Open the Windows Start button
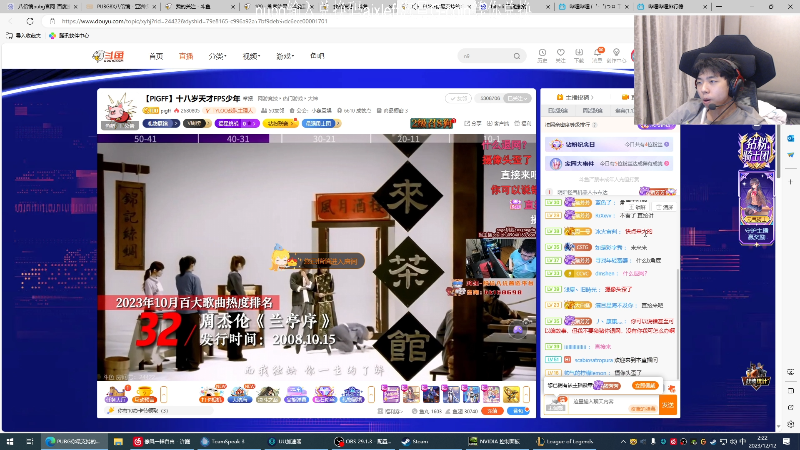 click(9, 441)
